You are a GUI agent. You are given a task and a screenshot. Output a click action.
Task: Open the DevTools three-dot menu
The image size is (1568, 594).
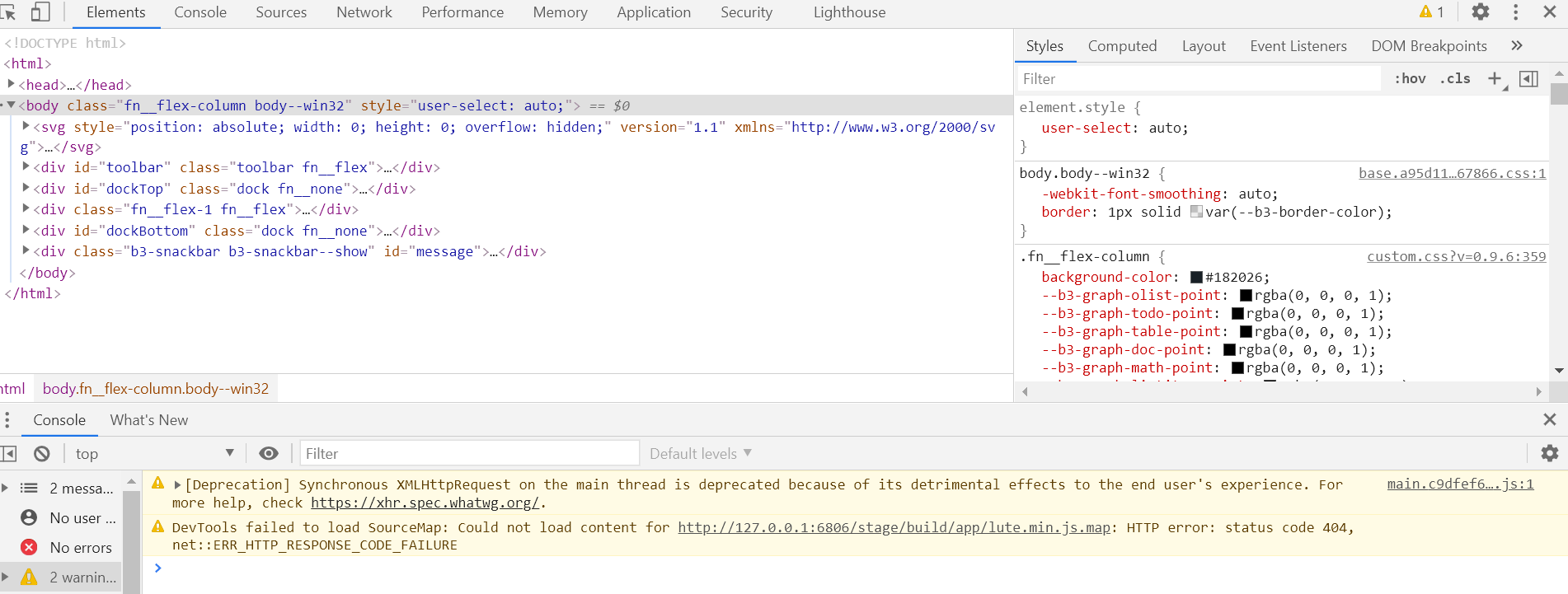[x=1515, y=12]
